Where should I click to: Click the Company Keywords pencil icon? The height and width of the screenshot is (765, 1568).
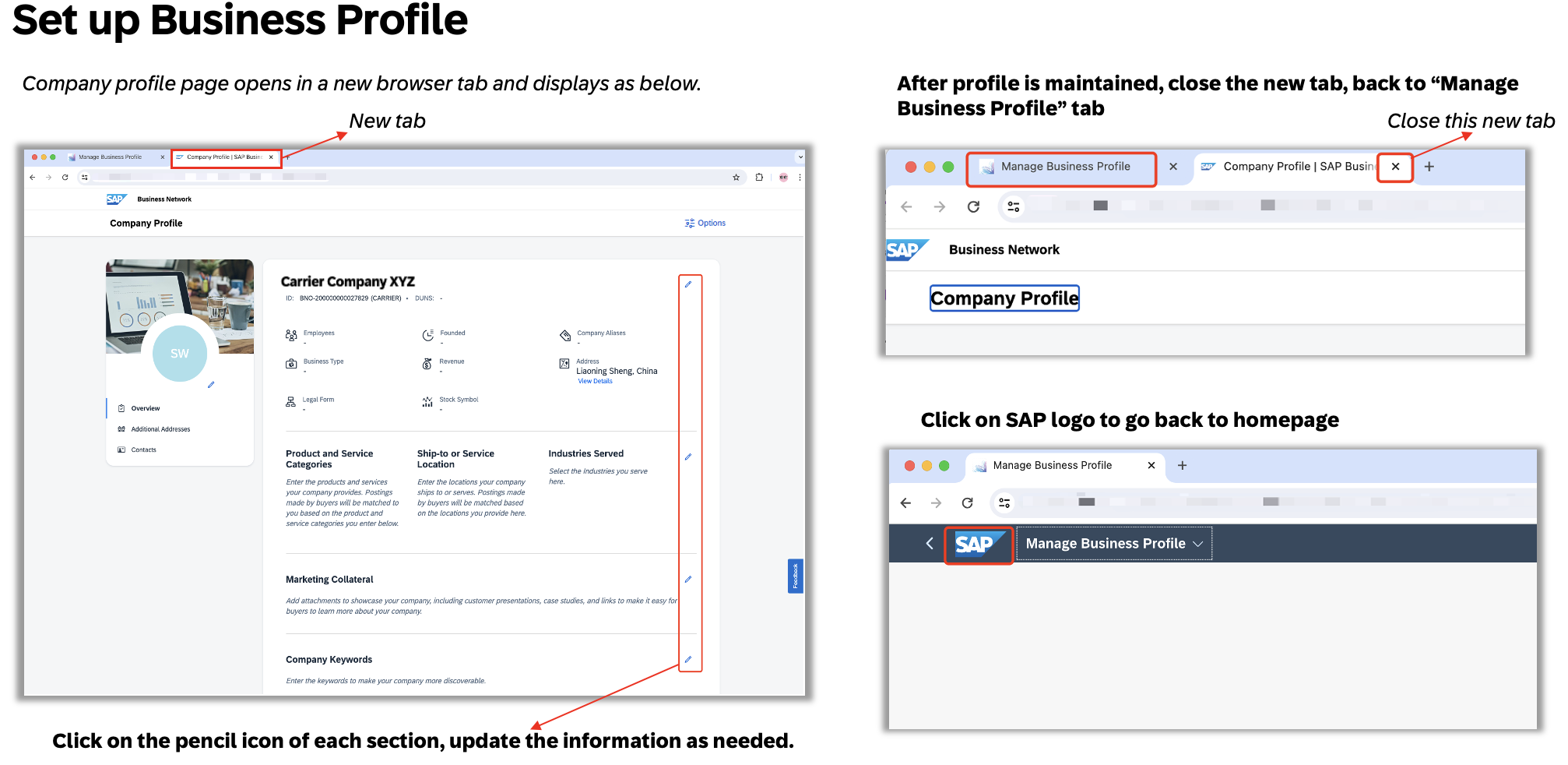(688, 660)
